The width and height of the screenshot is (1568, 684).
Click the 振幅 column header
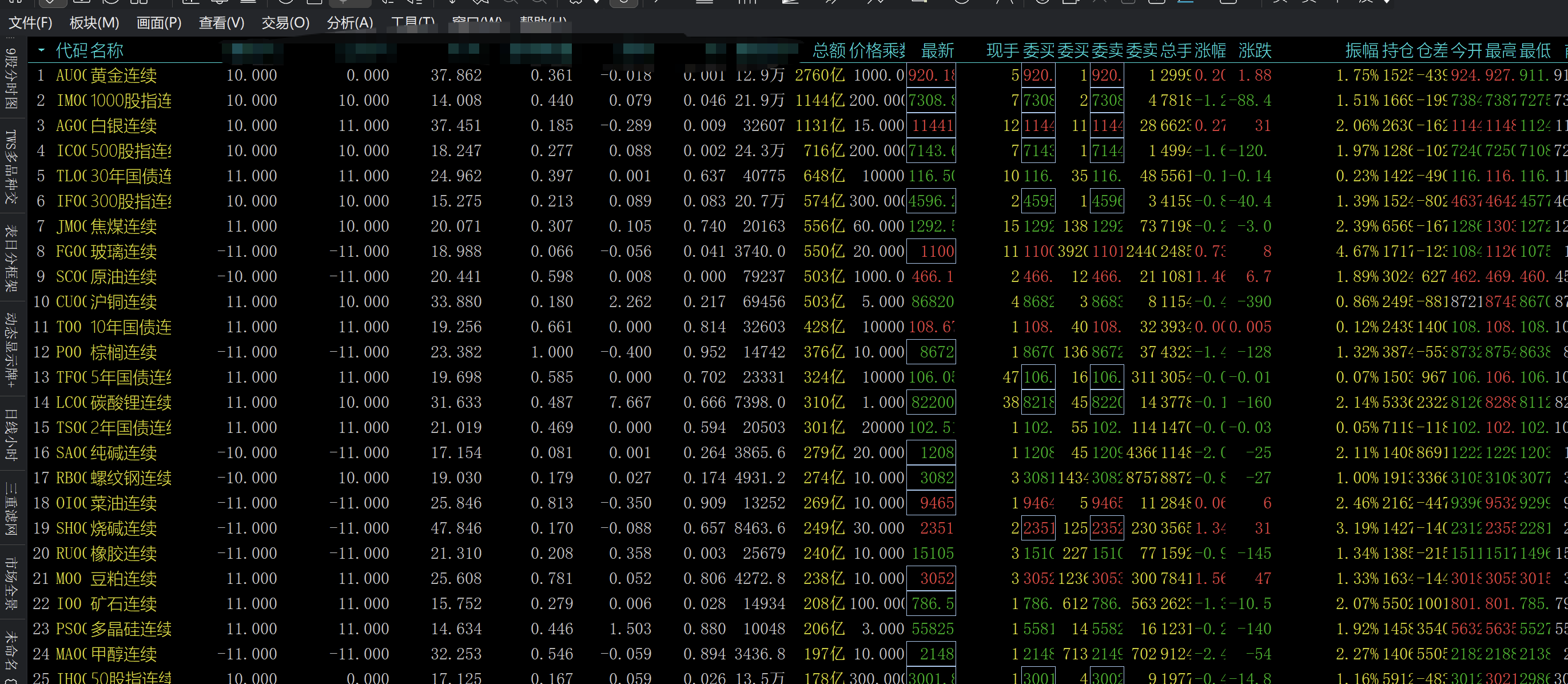pyautogui.click(x=1362, y=50)
